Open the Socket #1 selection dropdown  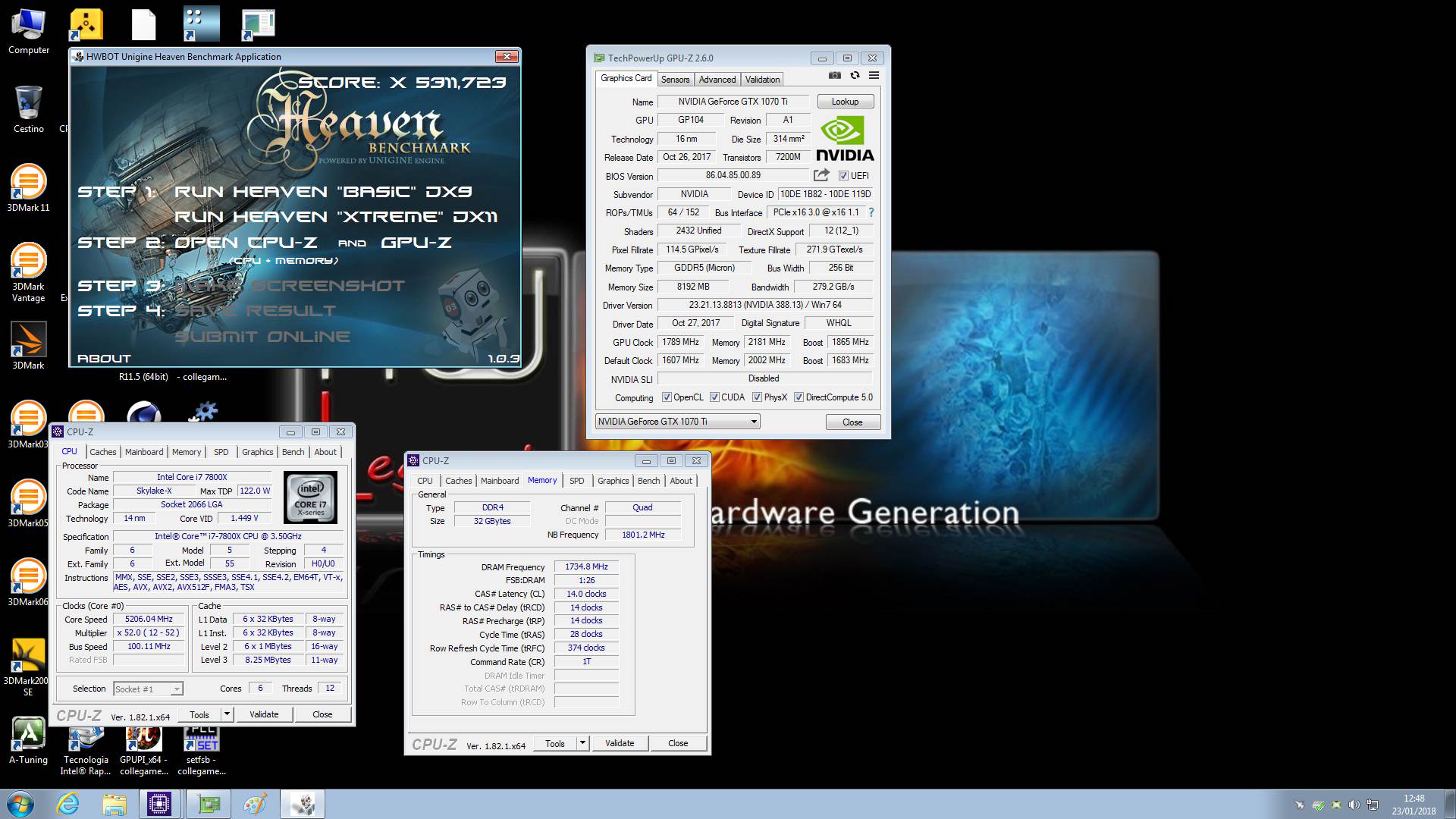click(x=148, y=689)
